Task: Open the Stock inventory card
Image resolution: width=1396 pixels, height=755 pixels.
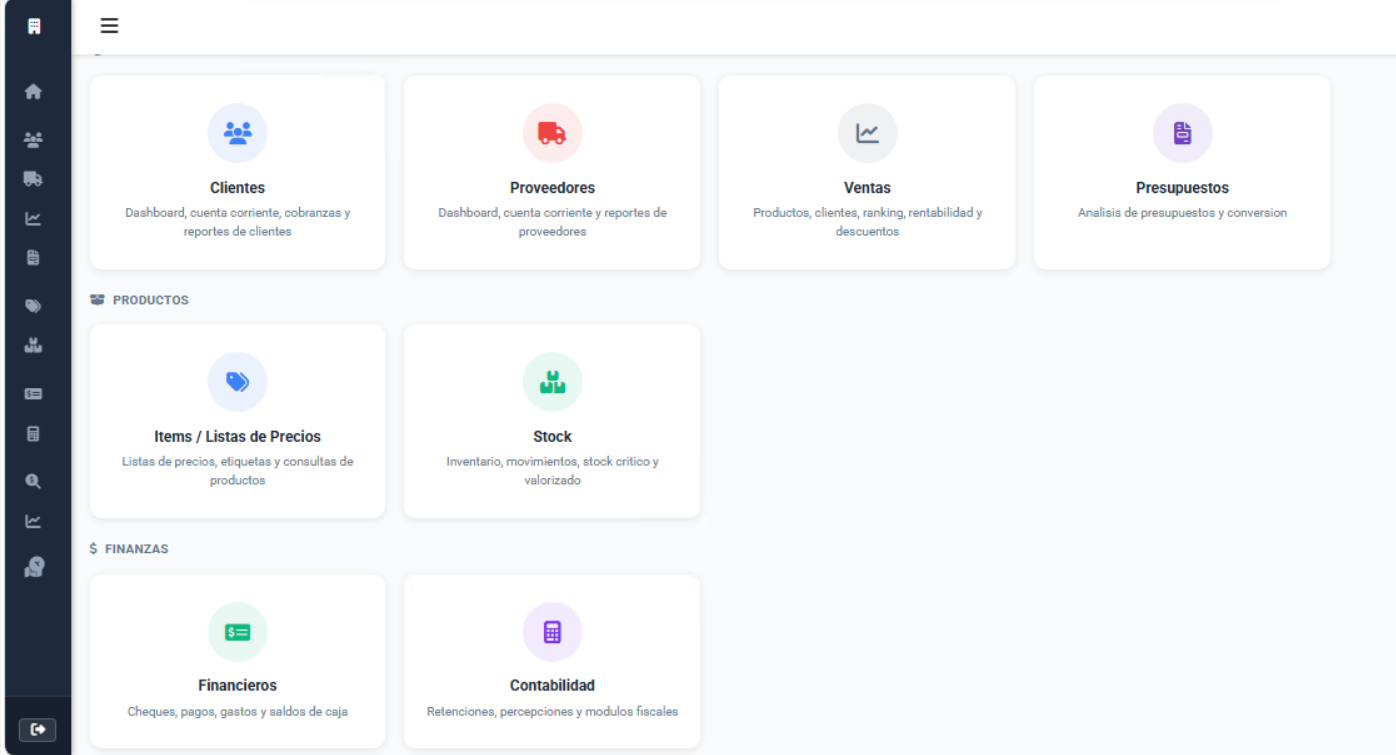Action: click(x=552, y=421)
